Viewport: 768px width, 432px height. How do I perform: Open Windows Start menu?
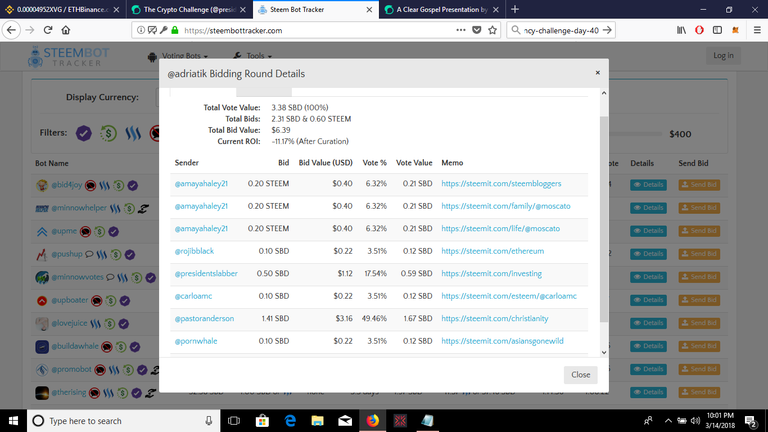(13, 421)
